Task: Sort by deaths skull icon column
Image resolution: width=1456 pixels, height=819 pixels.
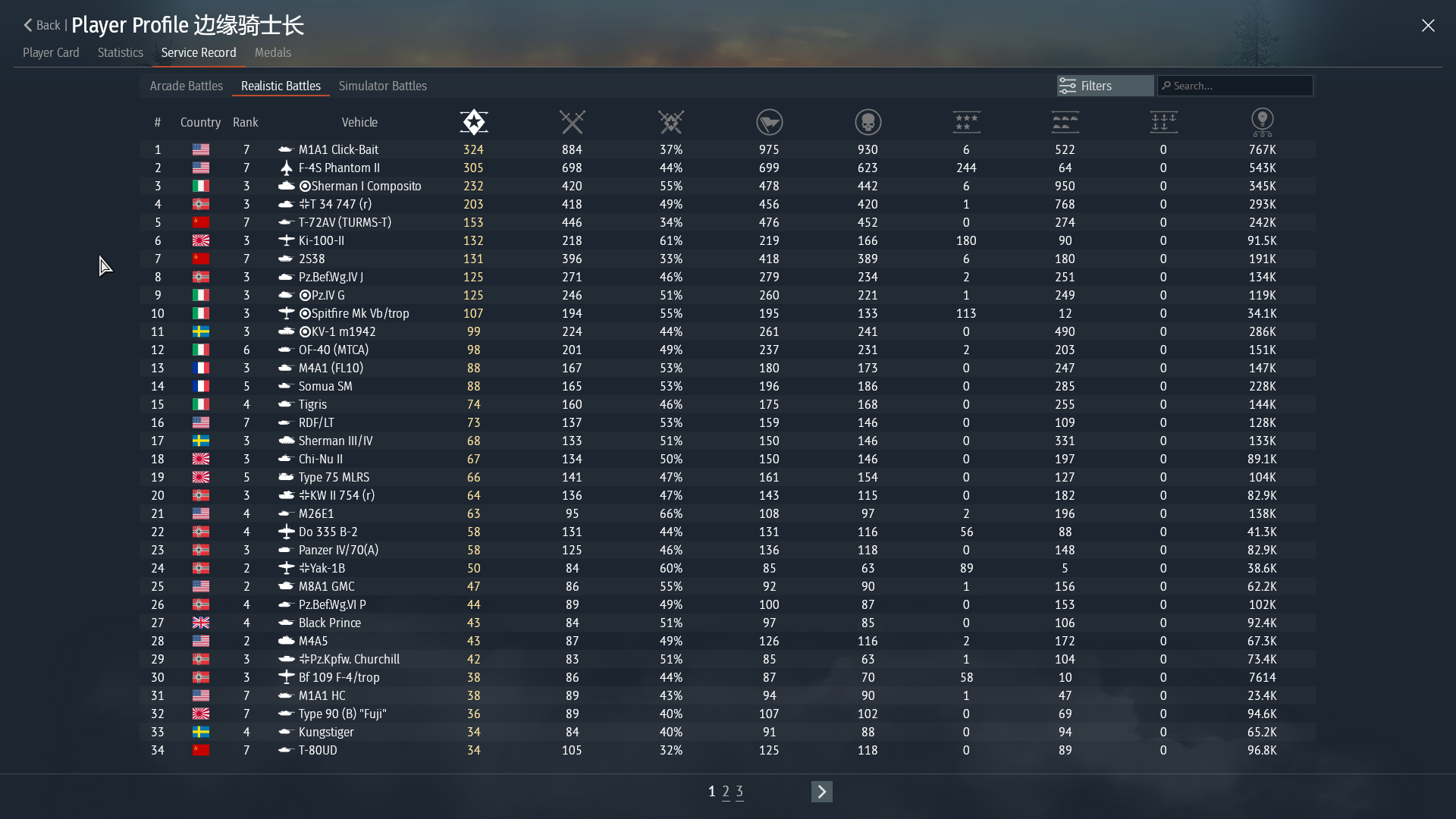Action: (868, 122)
